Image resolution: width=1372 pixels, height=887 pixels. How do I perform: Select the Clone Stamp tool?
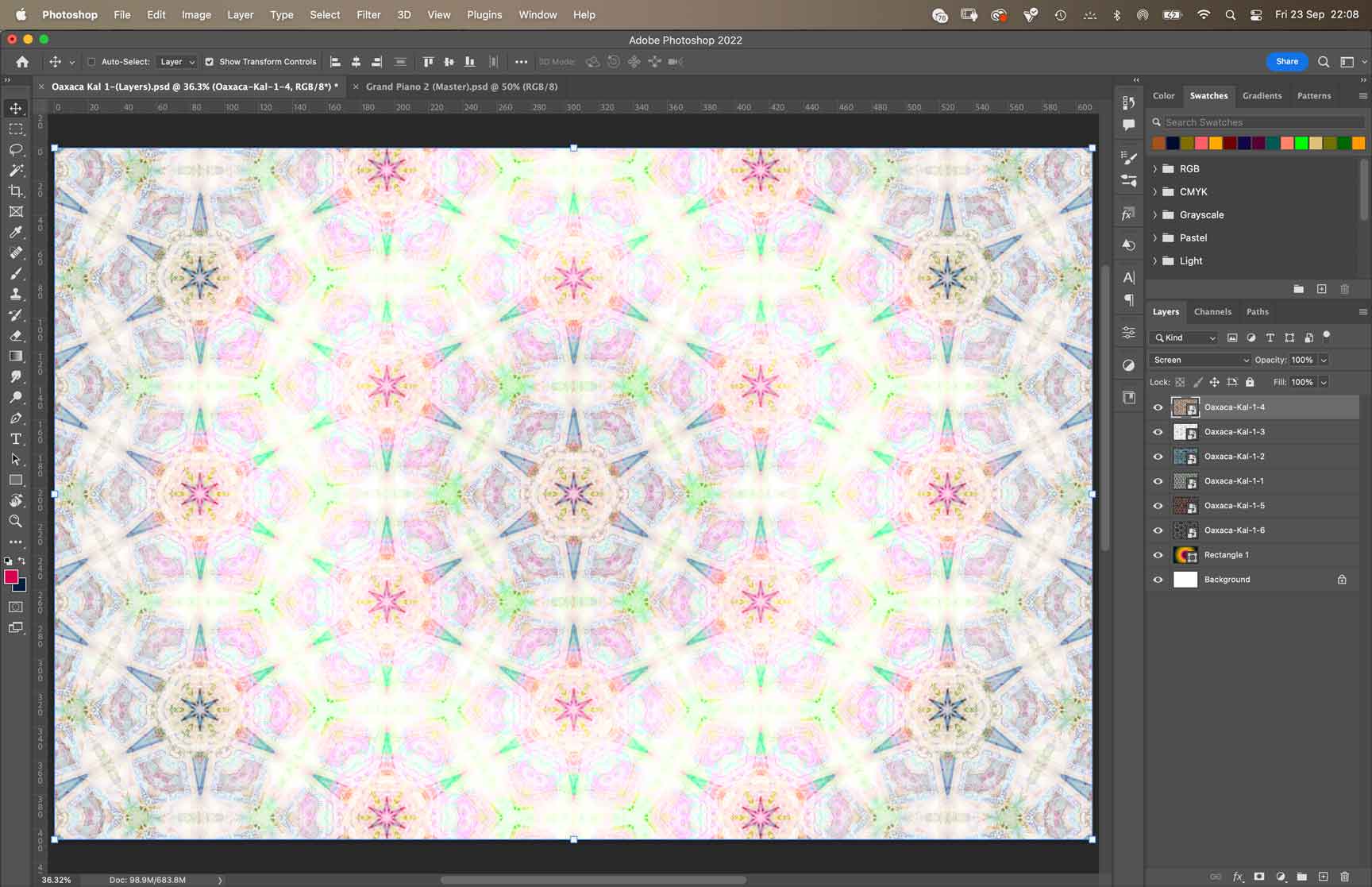[16, 294]
